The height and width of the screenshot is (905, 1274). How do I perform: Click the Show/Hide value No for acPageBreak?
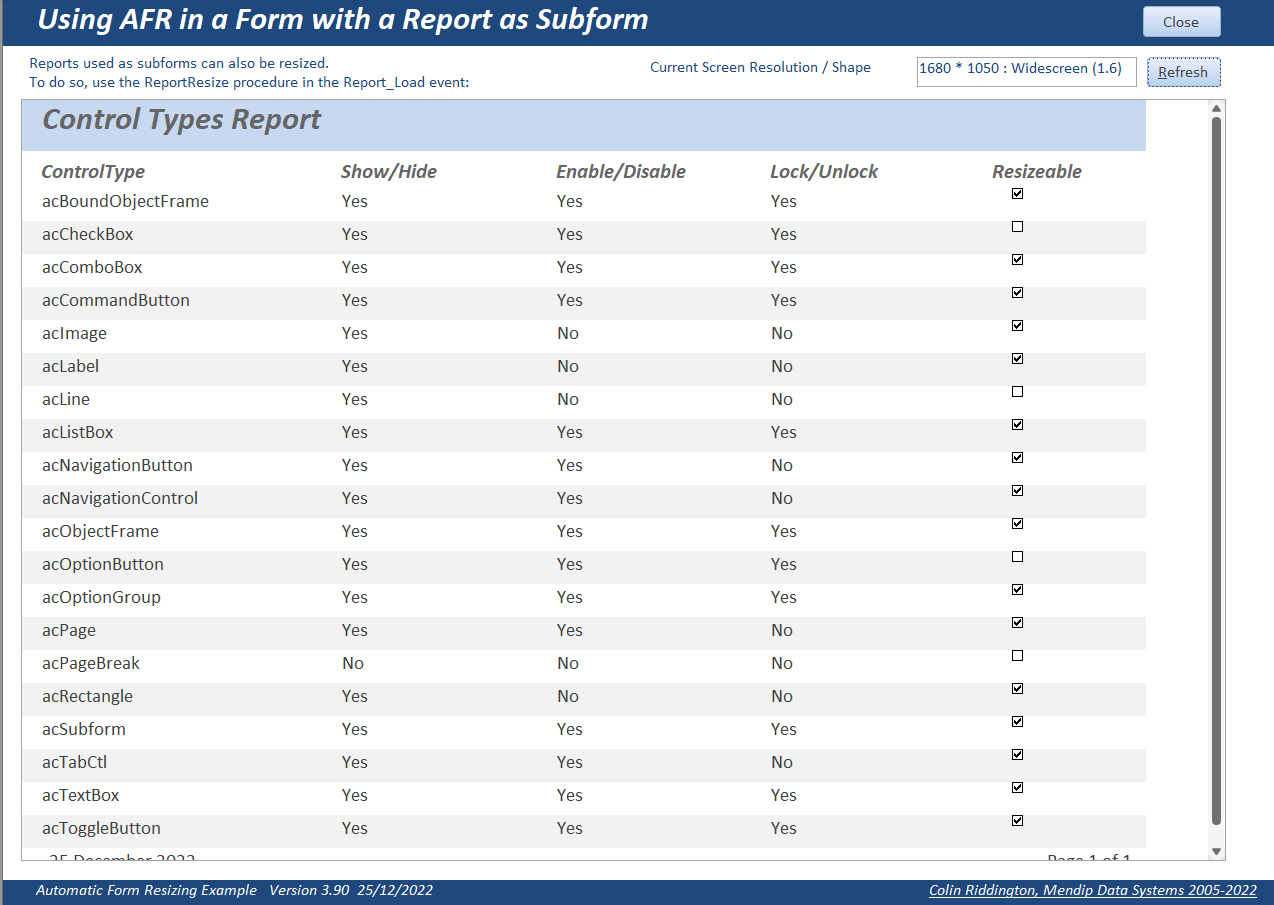353,663
